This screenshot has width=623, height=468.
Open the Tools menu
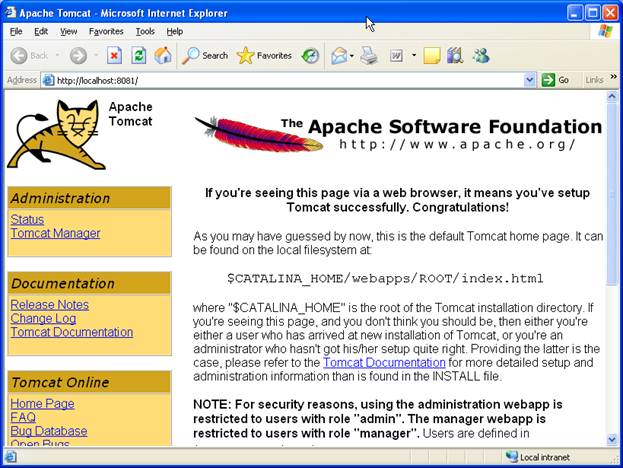click(x=145, y=31)
